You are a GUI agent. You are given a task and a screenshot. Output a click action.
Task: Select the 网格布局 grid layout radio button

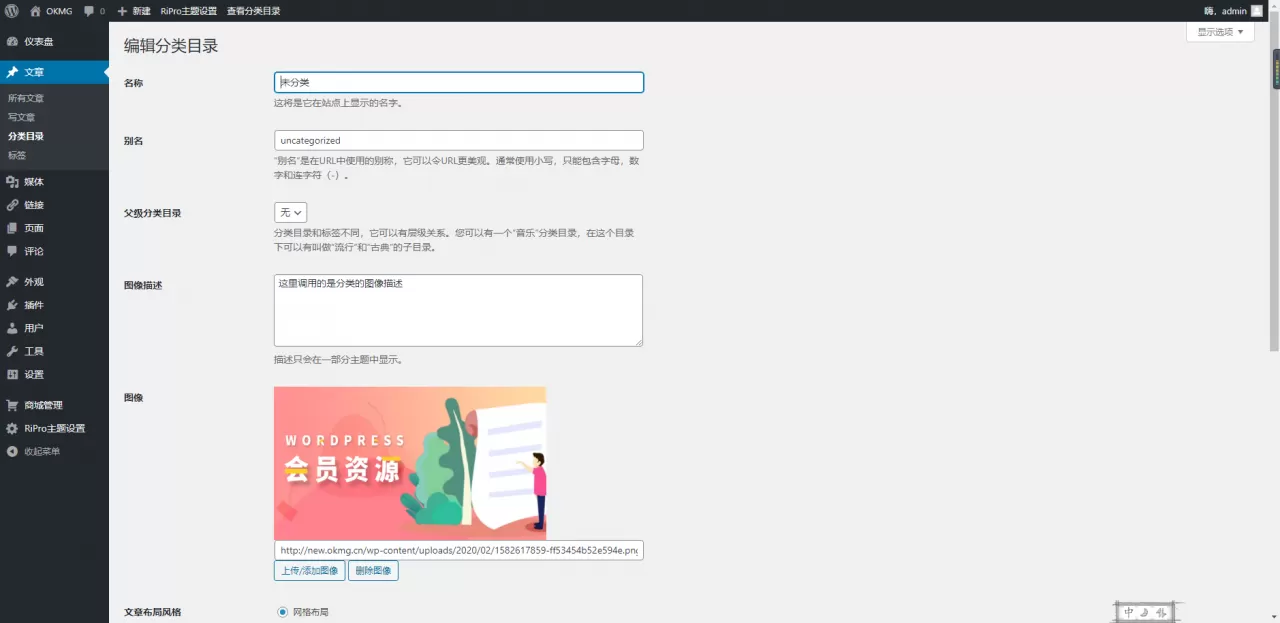pos(281,612)
